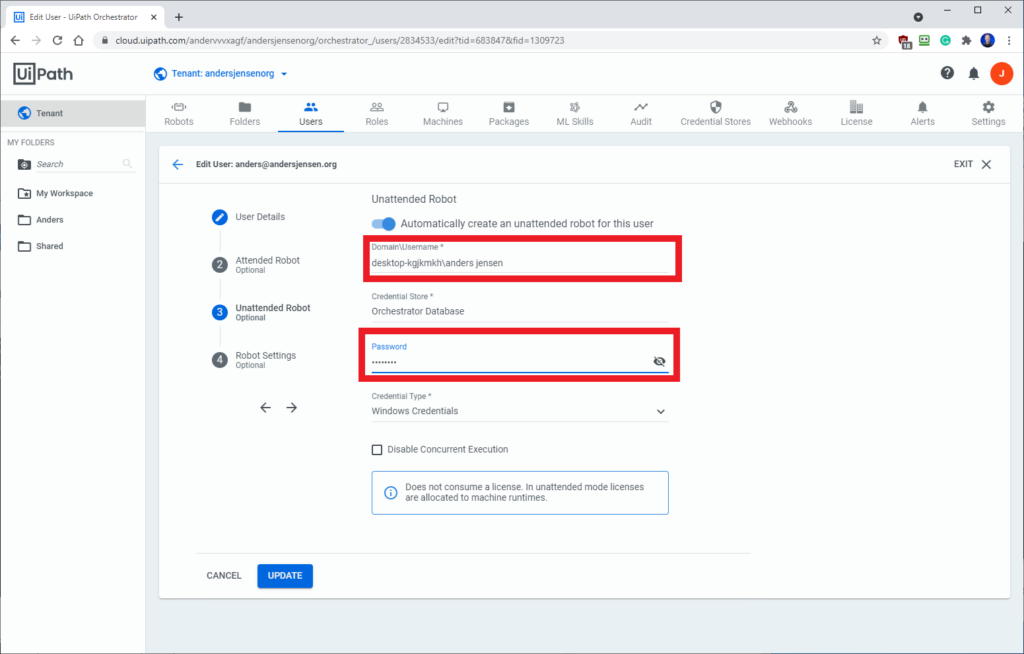This screenshot has width=1024, height=654.
Task: Select the Edit User browser tab
Action: (85, 17)
